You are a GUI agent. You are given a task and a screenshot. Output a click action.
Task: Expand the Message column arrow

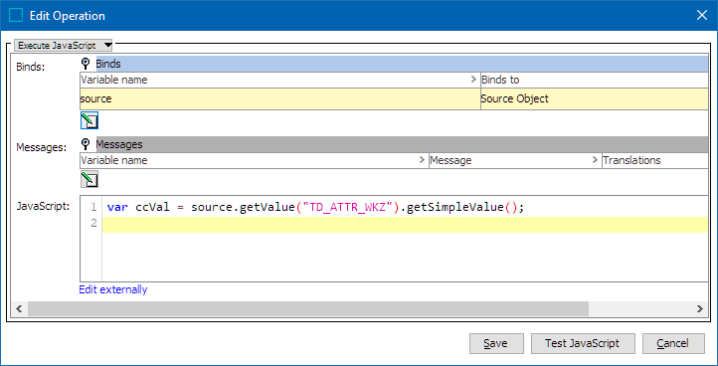595,160
